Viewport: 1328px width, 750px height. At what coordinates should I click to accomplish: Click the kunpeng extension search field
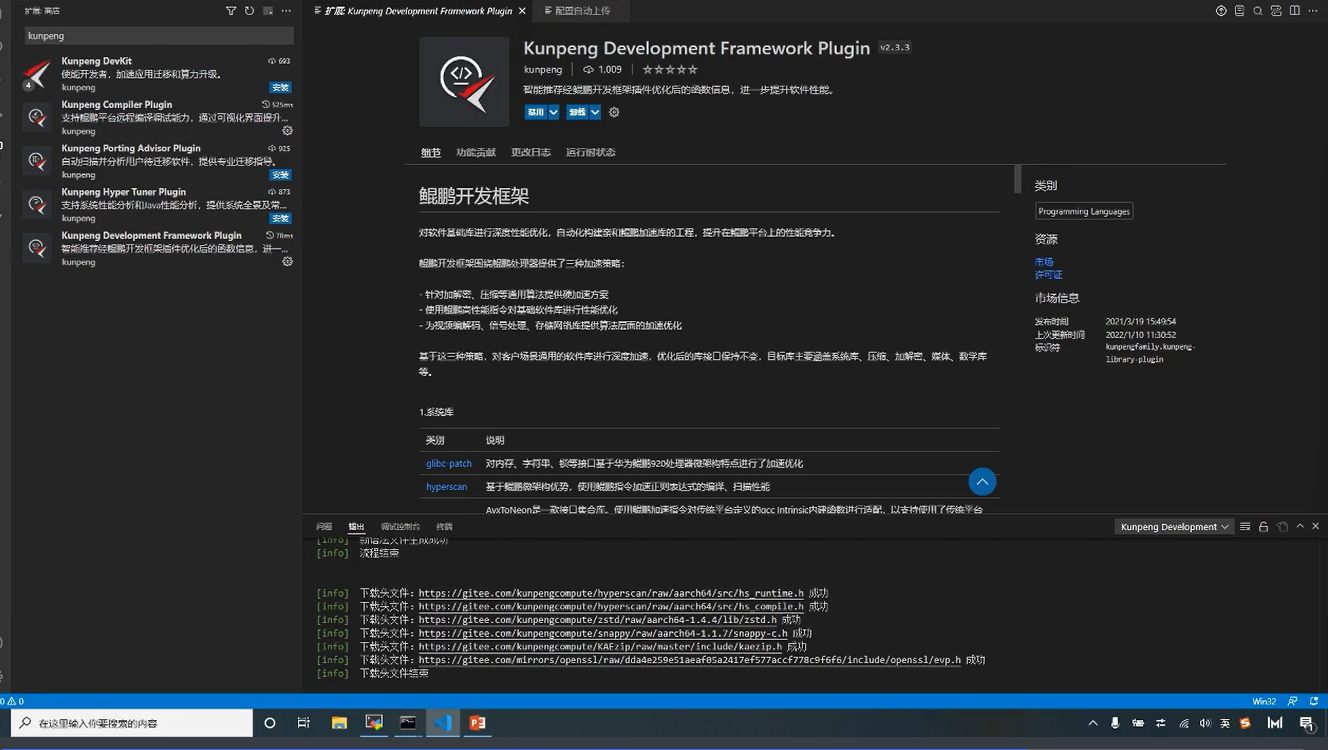click(x=158, y=36)
